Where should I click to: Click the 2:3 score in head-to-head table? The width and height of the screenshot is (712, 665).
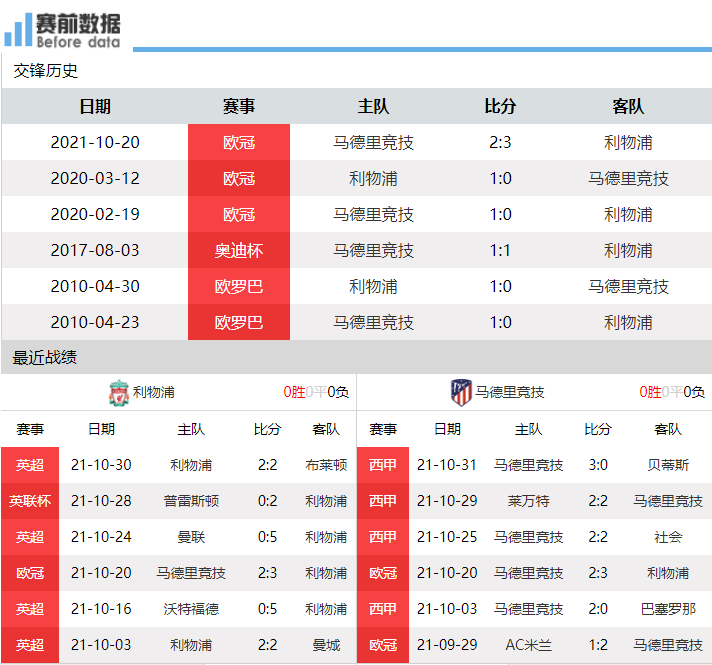(500, 142)
